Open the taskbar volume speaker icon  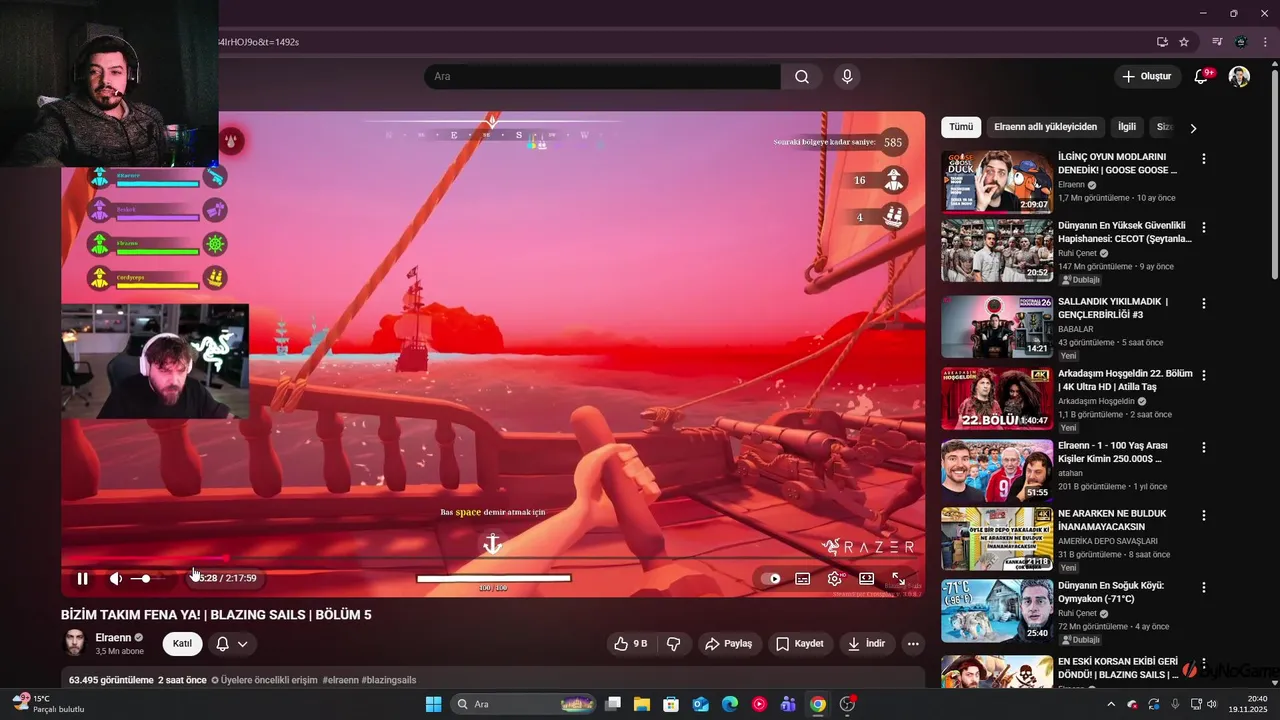point(1213,704)
